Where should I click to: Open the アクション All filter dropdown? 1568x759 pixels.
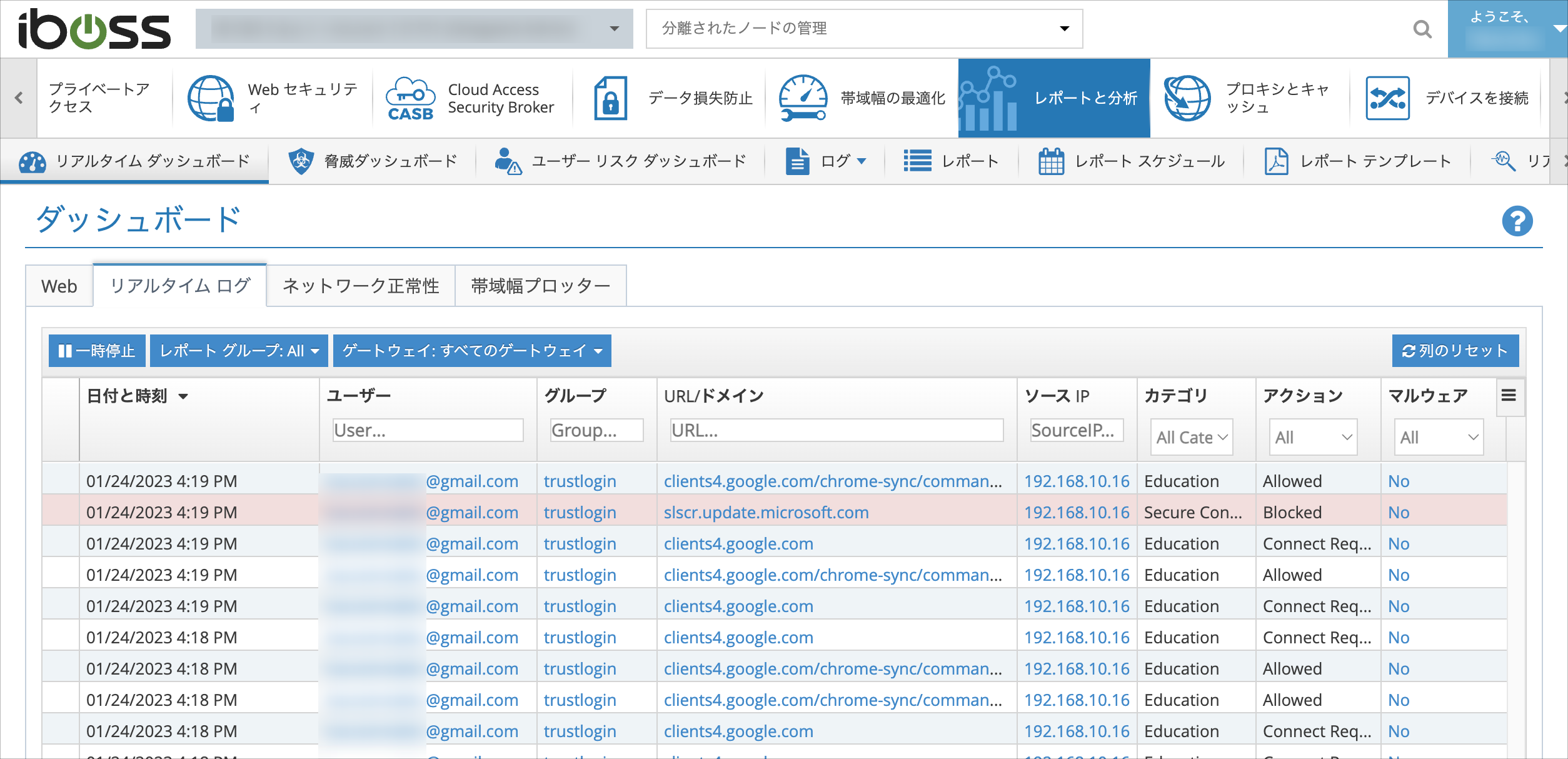coord(1314,437)
